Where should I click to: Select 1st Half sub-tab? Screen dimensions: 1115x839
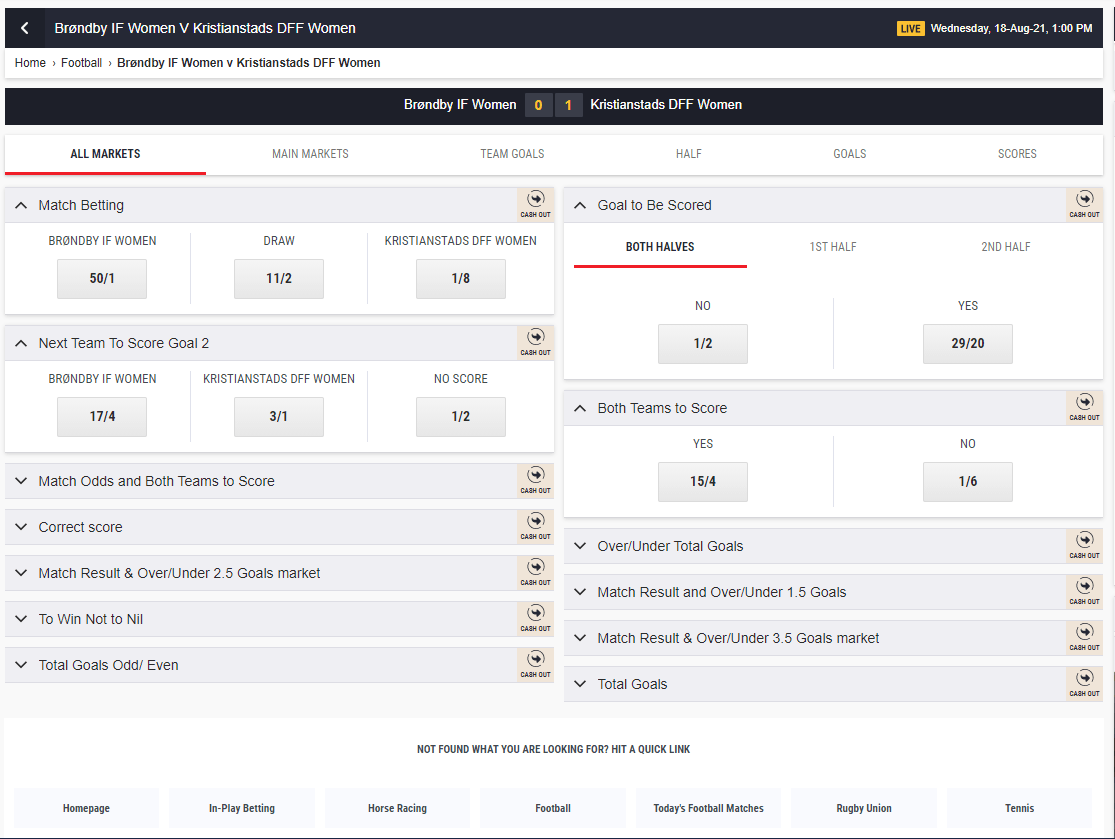pos(833,247)
